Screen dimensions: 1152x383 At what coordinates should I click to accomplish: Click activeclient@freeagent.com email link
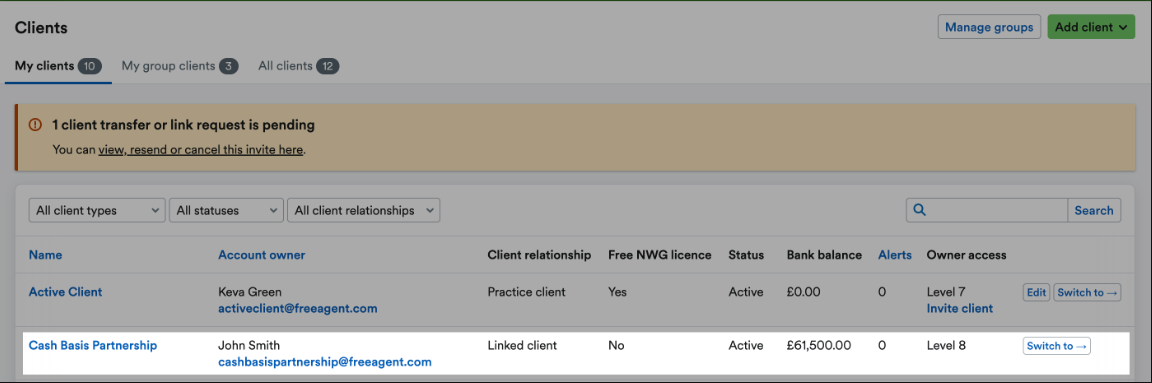tap(298, 309)
